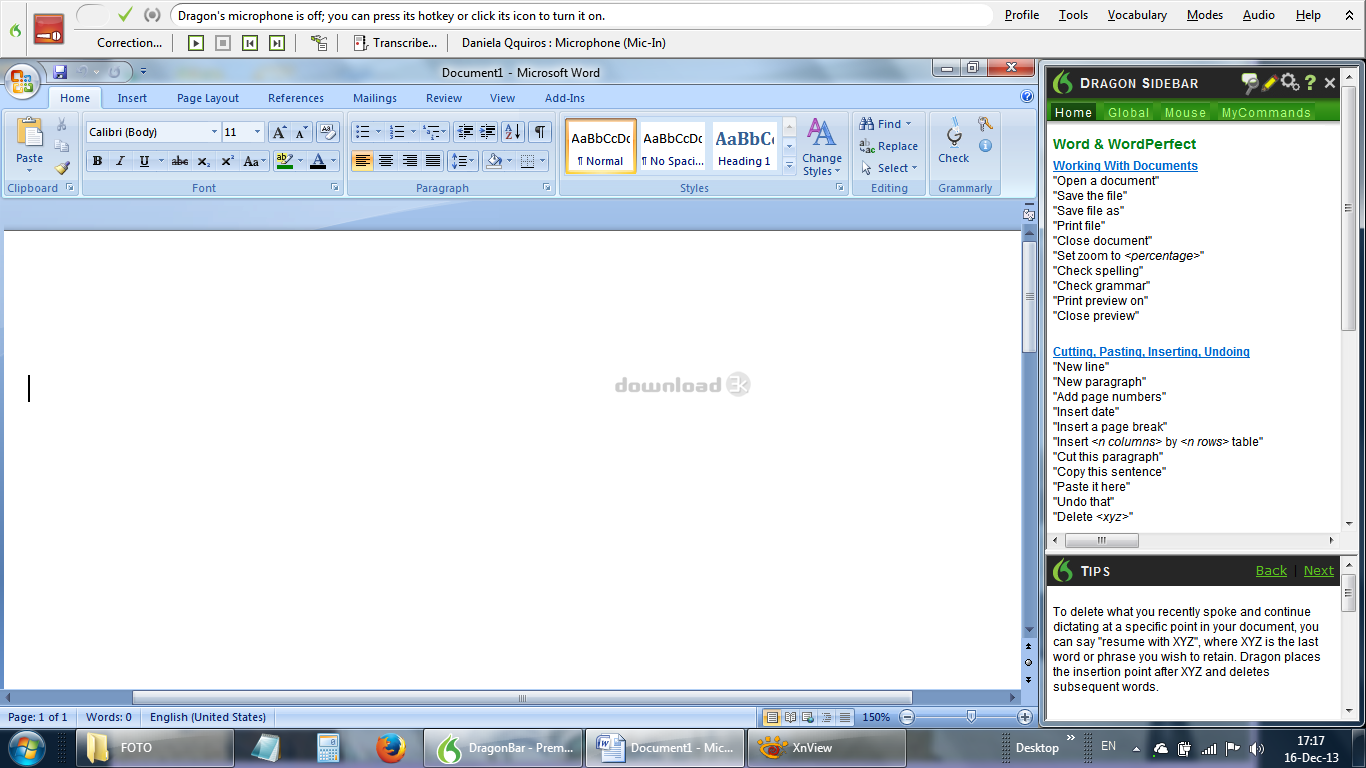Image resolution: width=1366 pixels, height=768 pixels.
Task: Open line spacing dropdown
Action: click(462, 161)
